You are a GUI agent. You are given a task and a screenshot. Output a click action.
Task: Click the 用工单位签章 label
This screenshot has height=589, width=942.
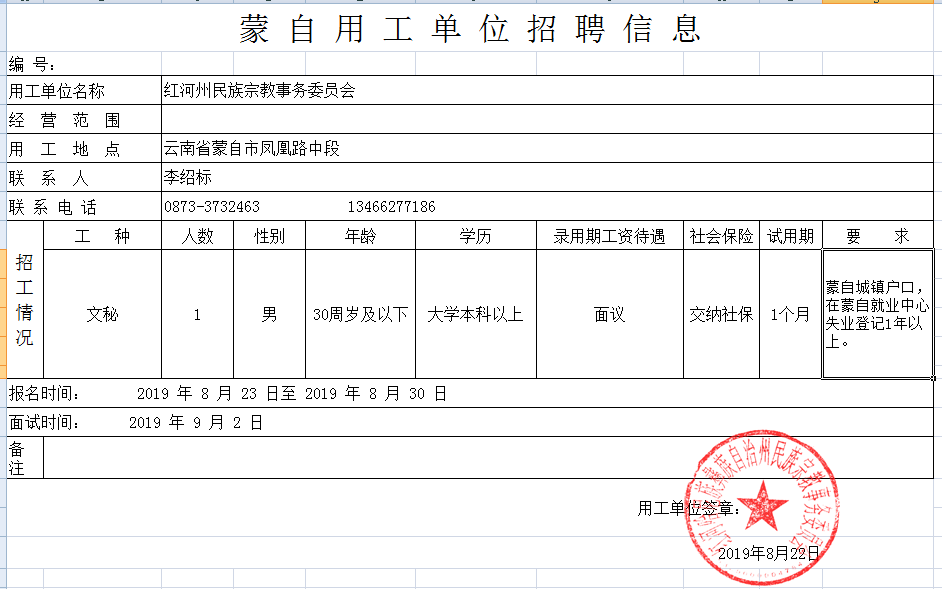coord(689,509)
